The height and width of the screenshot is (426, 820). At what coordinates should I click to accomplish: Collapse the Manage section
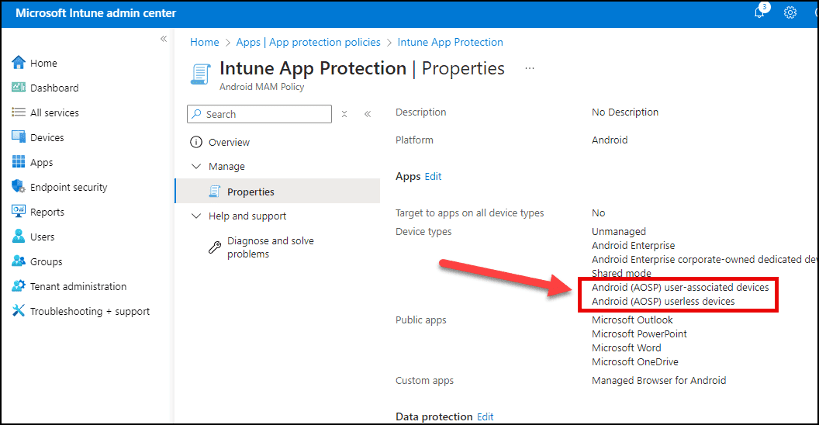click(196, 167)
